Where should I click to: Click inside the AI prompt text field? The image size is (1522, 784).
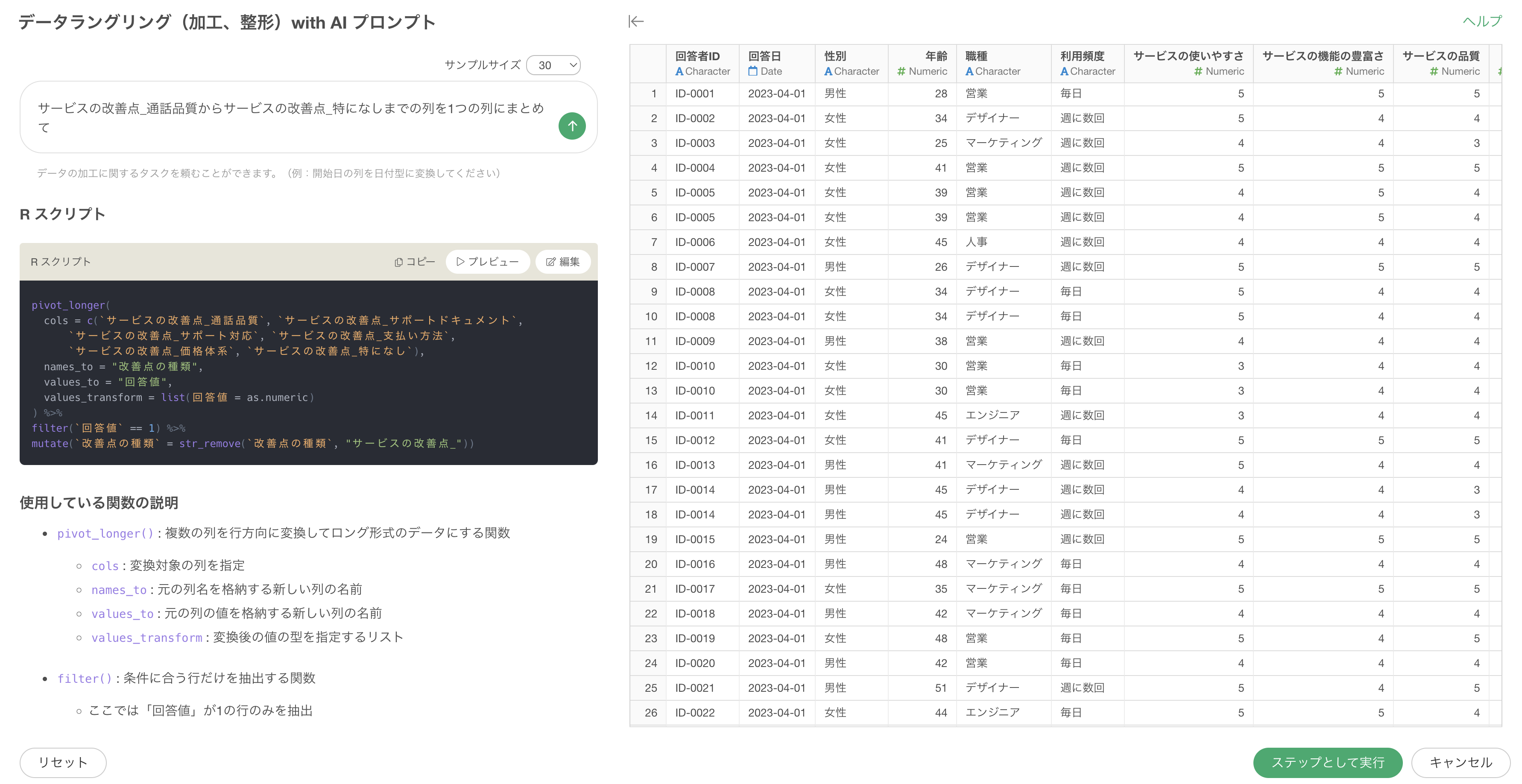[x=290, y=117]
